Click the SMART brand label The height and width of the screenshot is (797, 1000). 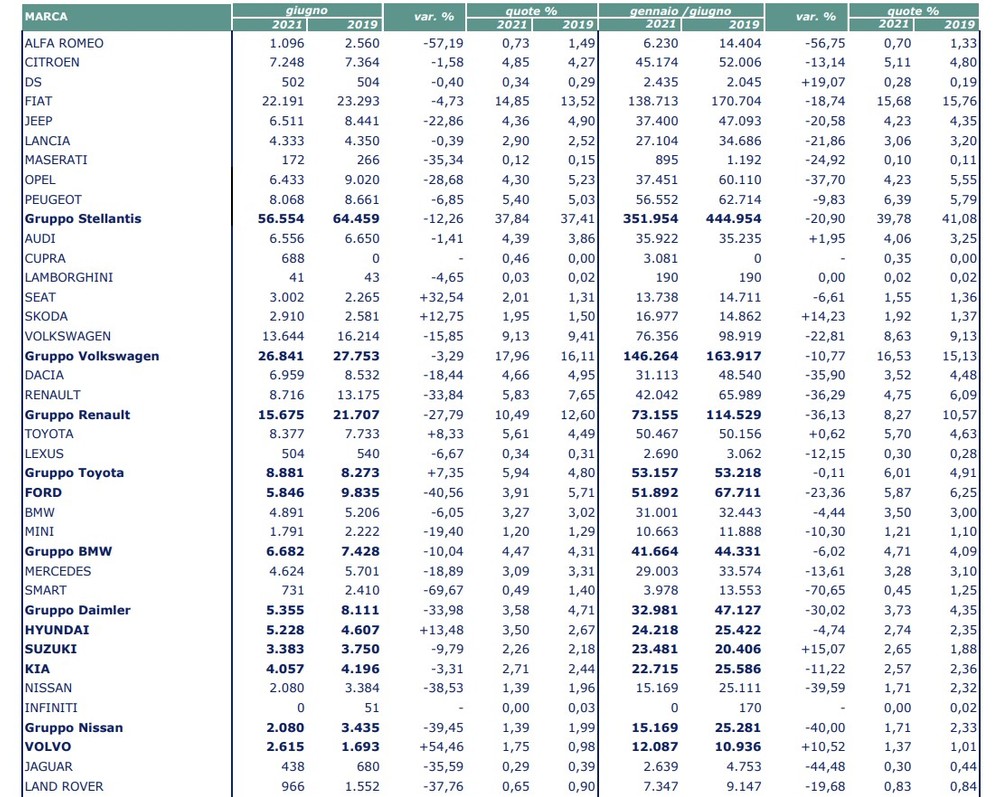coord(45,590)
